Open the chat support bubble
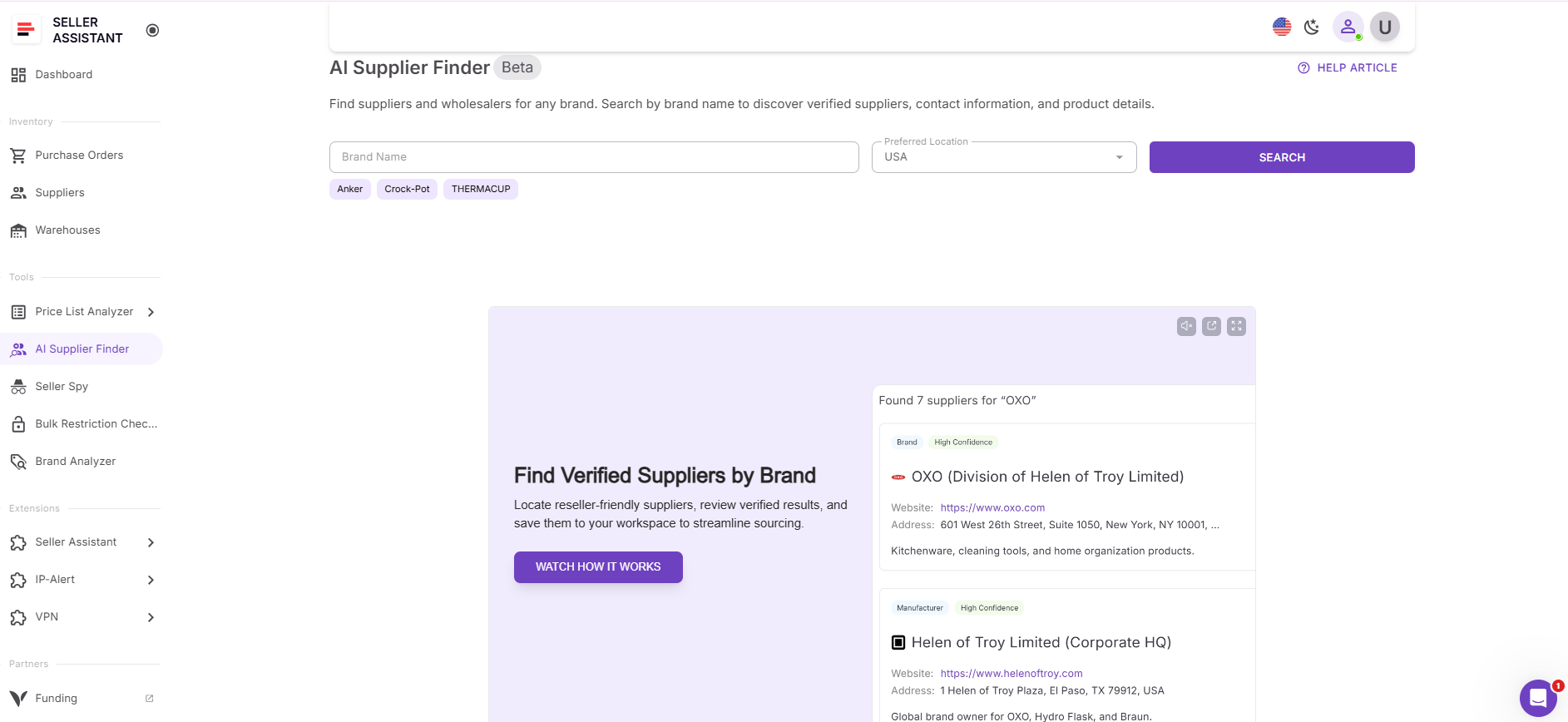The height and width of the screenshot is (722, 1568). pyautogui.click(x=1538, y=698)
